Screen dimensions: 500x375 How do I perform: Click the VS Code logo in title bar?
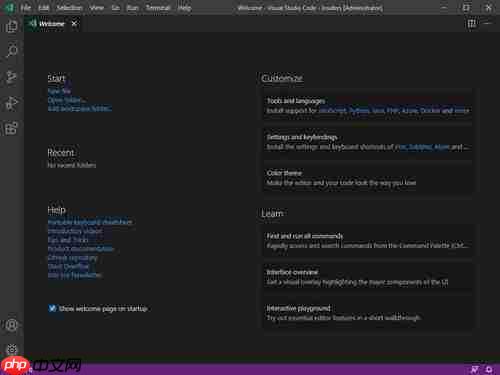pos(10,8)
